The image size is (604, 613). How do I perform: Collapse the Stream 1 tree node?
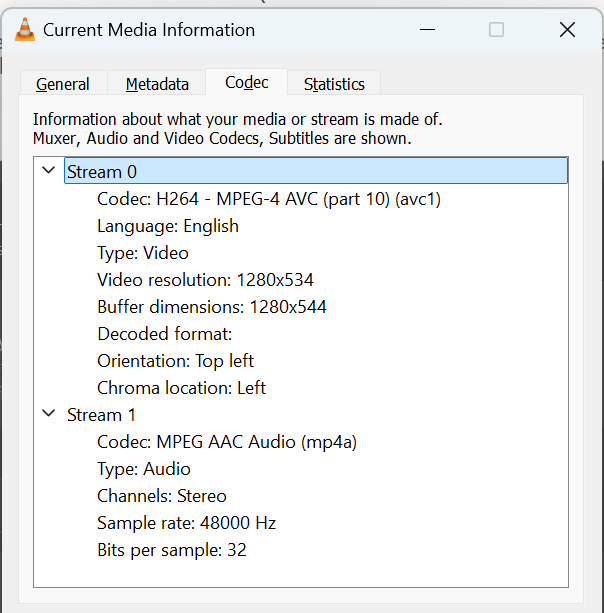48,414
